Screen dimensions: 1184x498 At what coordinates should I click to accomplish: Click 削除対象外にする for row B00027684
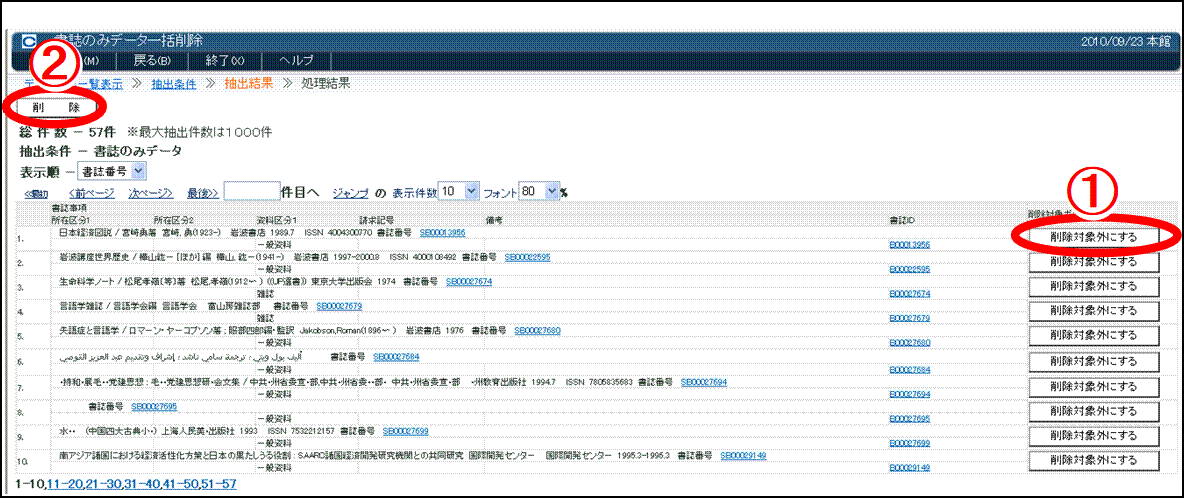coord(1093,361)
